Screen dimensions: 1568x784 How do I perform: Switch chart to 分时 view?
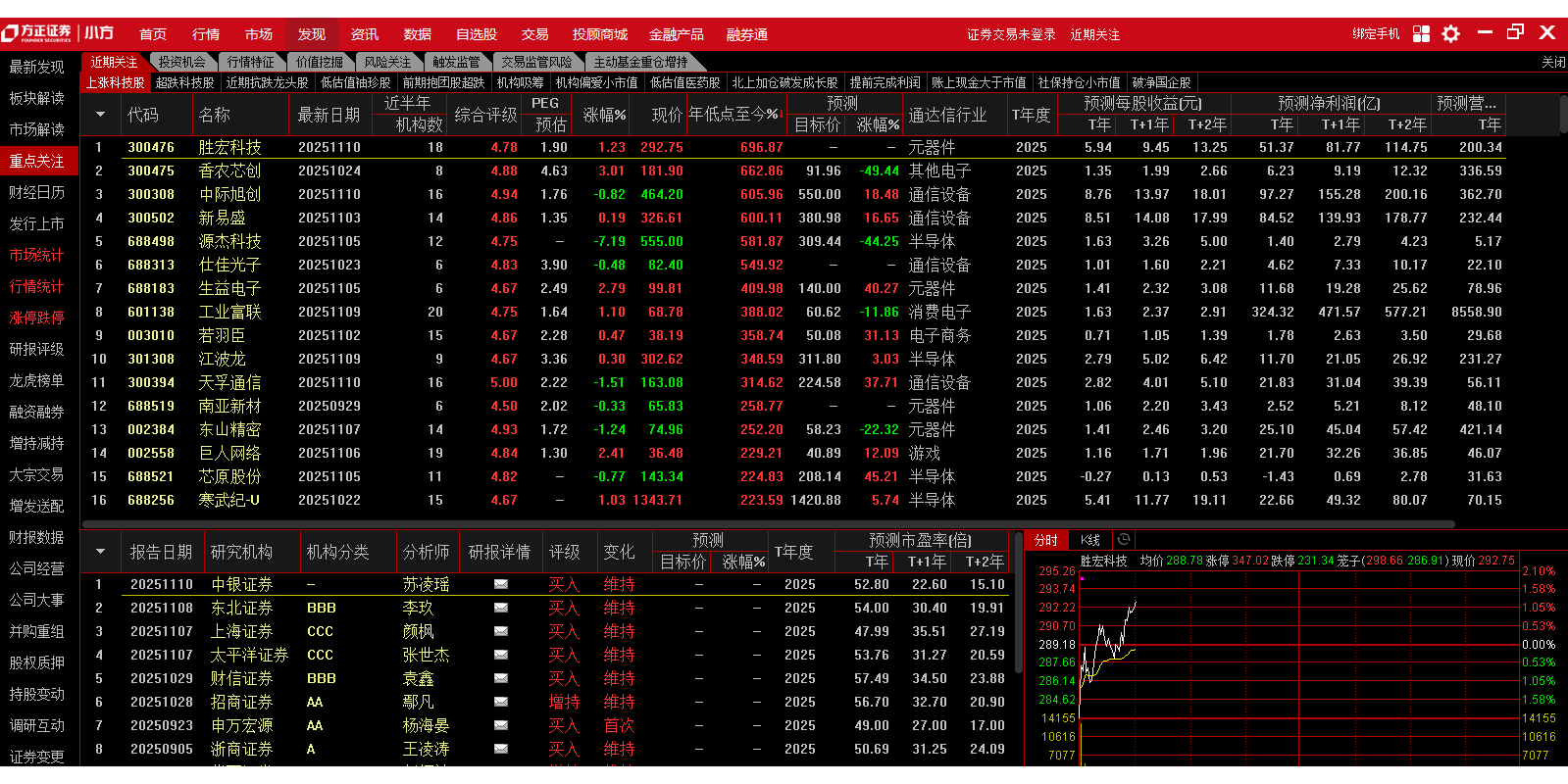point(1046,540)
